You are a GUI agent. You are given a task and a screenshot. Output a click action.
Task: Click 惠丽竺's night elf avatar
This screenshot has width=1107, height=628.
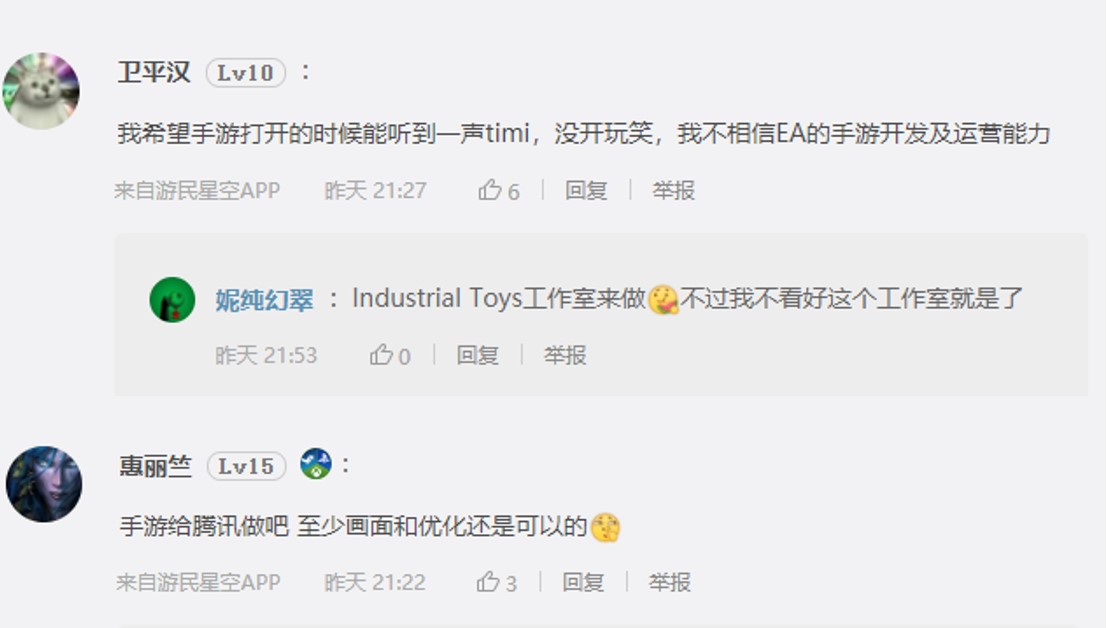pos(44,484)
